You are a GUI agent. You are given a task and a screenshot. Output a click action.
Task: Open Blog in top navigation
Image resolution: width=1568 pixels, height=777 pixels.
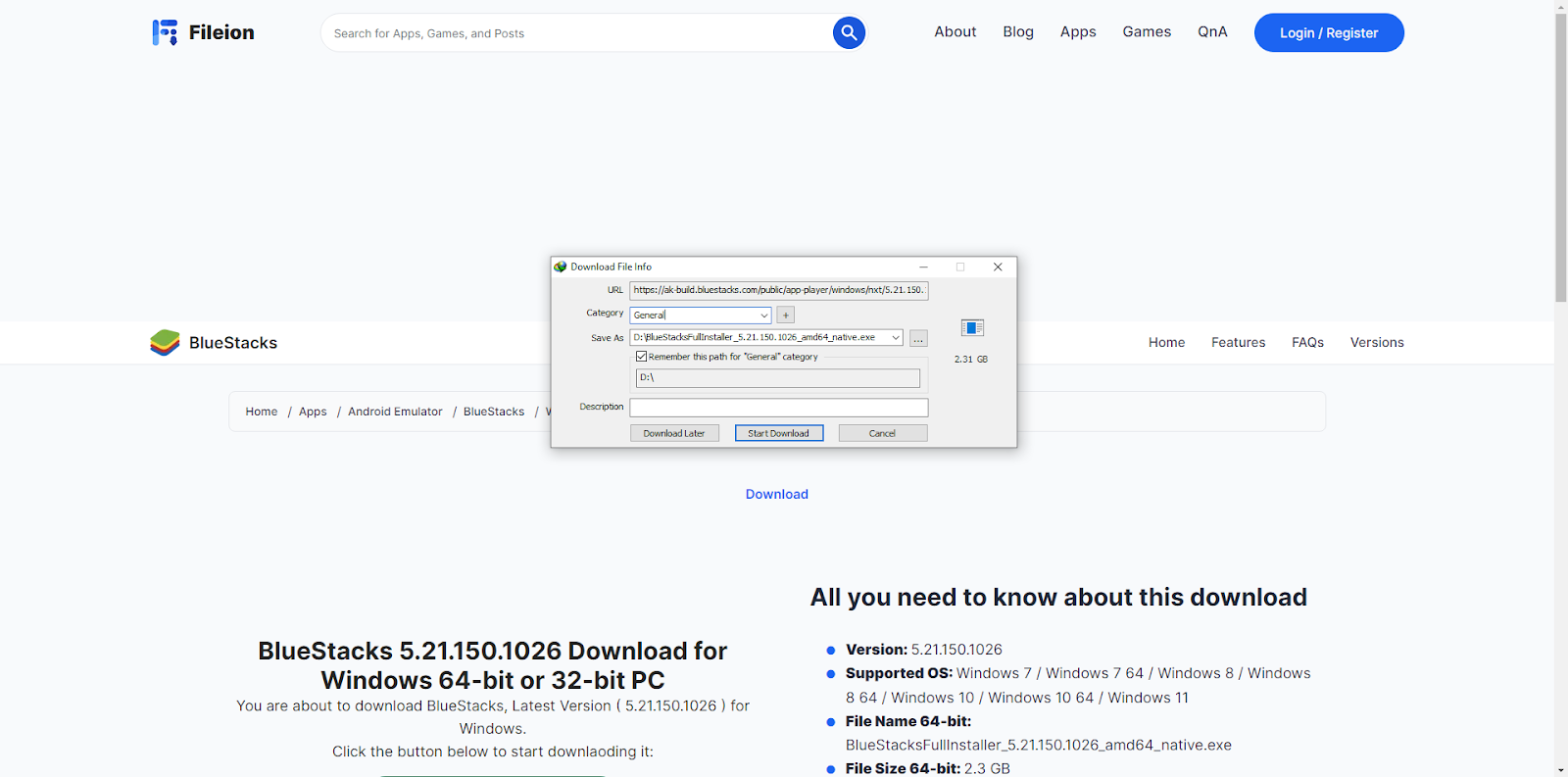(x=1018, y=32)
